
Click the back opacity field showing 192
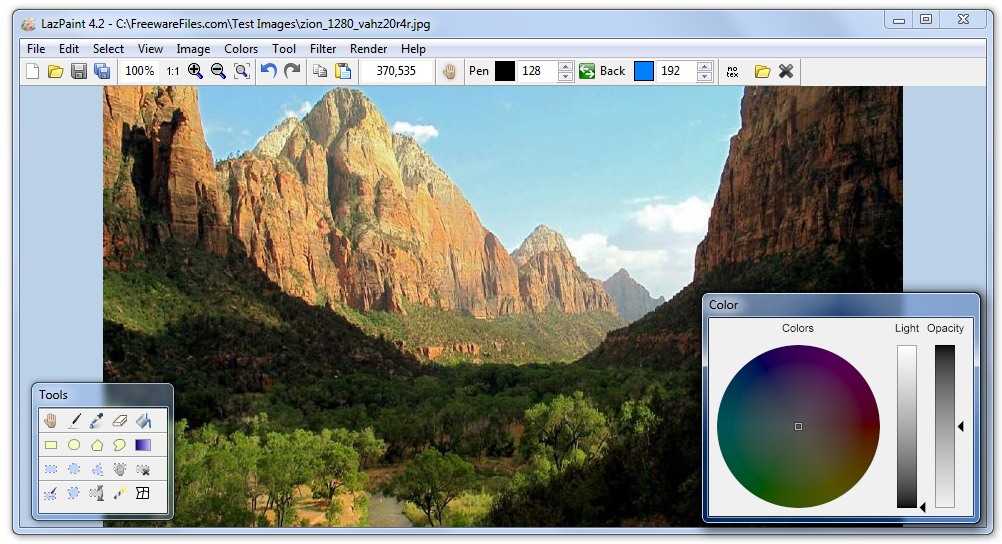(x=676, y=71)
